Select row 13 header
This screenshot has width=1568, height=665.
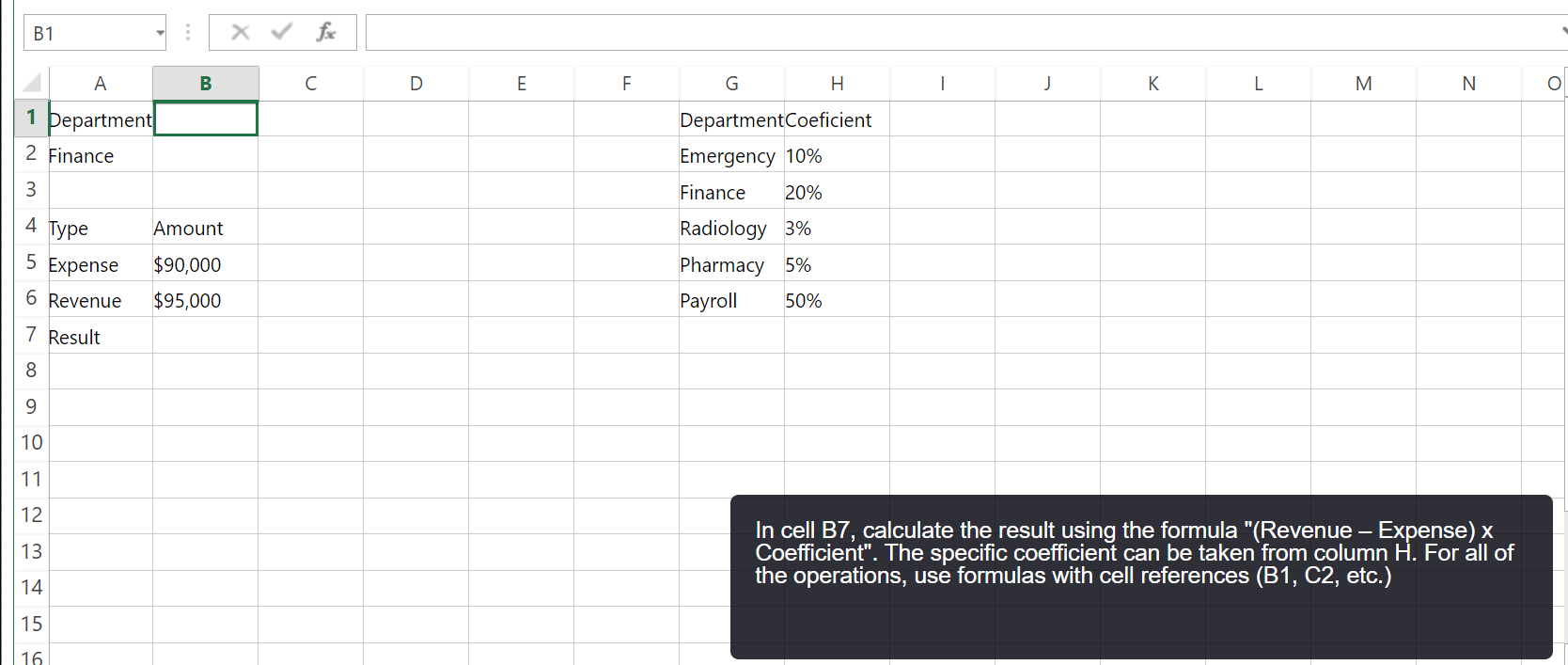[32, 552]
